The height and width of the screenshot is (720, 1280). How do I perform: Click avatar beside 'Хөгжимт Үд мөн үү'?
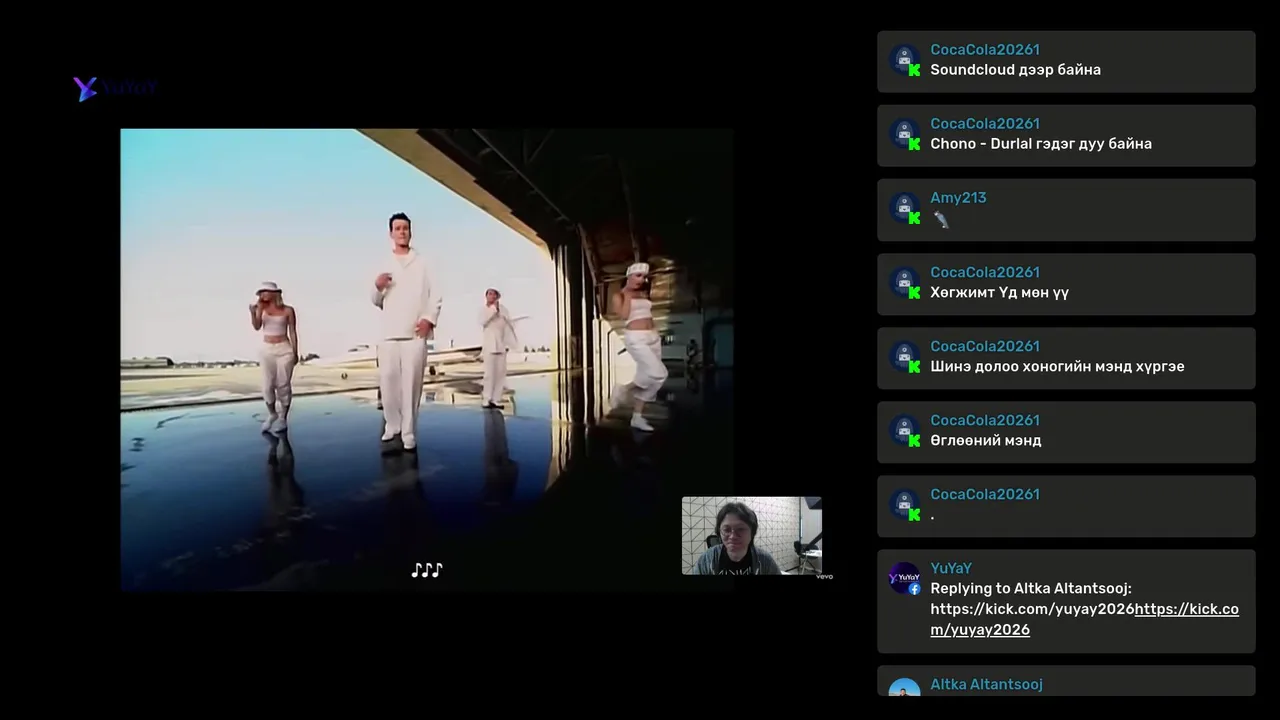click(905, 282)
